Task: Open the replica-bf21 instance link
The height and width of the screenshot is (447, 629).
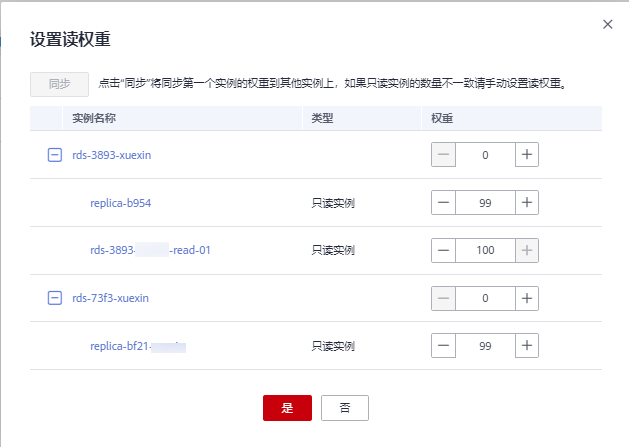Action: coord(138,346)
